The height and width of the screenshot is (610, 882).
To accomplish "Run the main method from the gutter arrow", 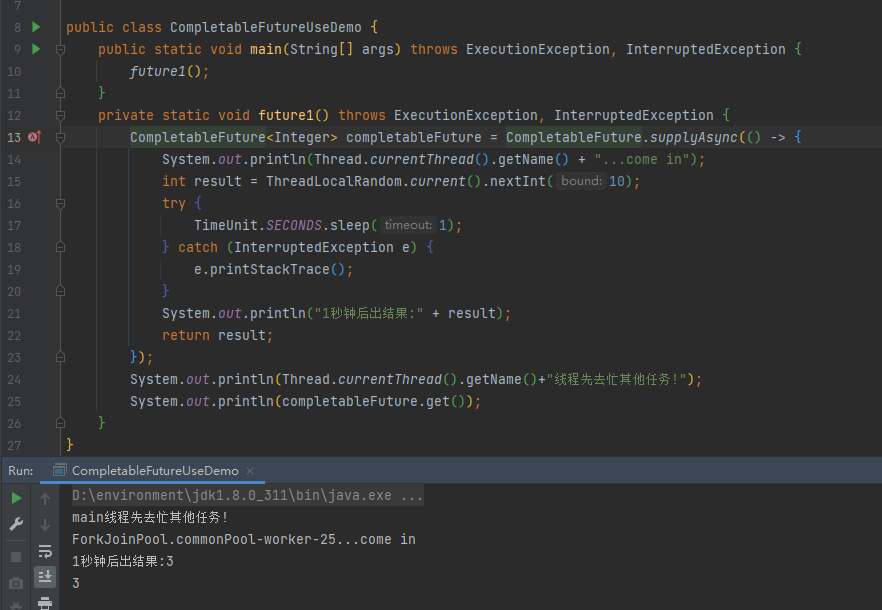I will tap(36, 48).
